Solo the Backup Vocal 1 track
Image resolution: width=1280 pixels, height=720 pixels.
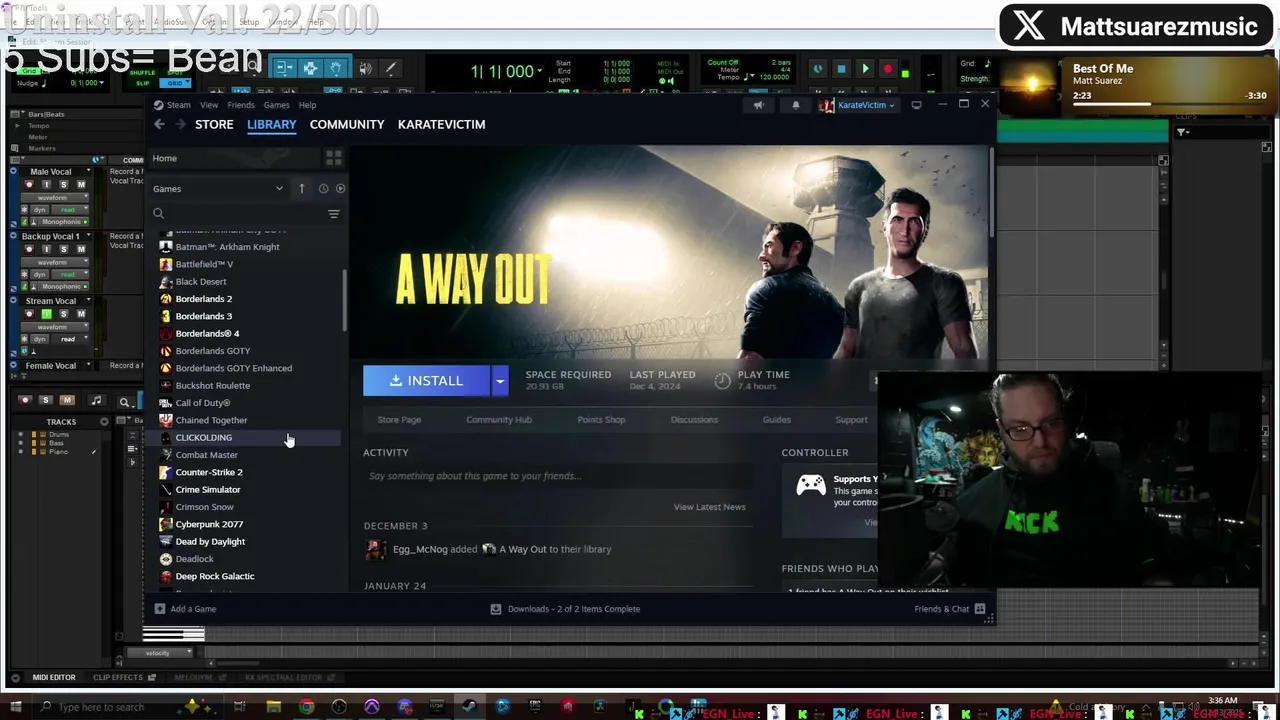point(63,249)
